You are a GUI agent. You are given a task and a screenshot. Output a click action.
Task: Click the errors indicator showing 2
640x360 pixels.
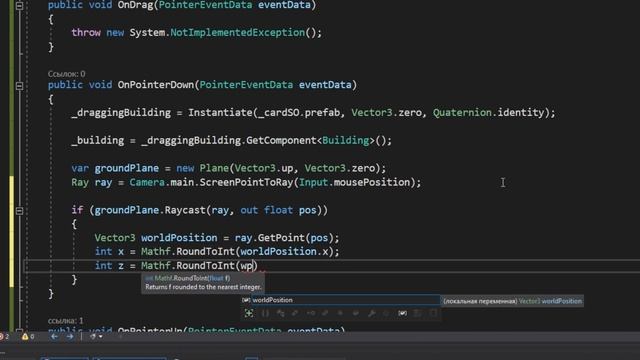[4, 336]
